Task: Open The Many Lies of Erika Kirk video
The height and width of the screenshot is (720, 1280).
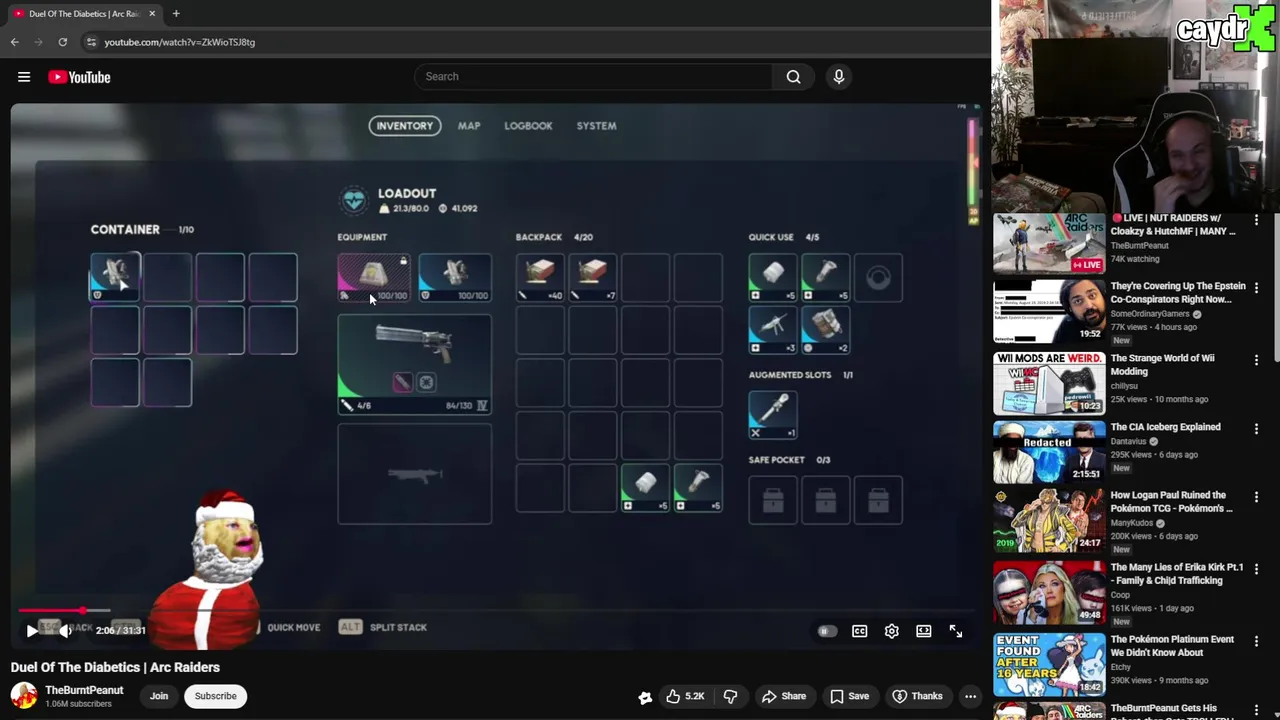Action: [1177, 573]
